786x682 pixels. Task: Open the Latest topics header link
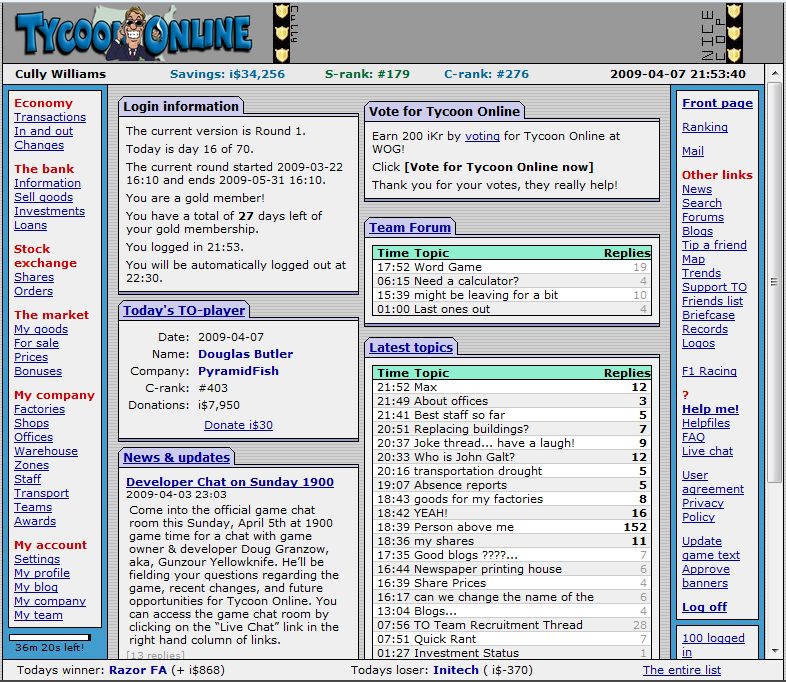coord(411,347)
